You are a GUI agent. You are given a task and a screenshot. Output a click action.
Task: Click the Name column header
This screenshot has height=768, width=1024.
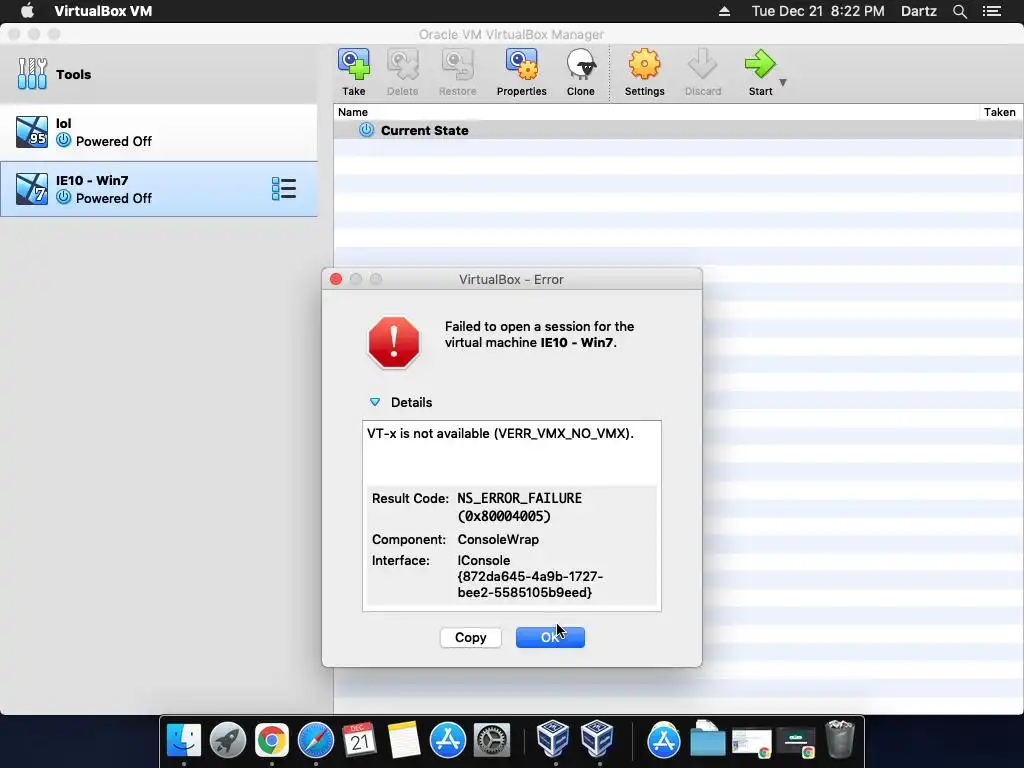tap(353, 112)
